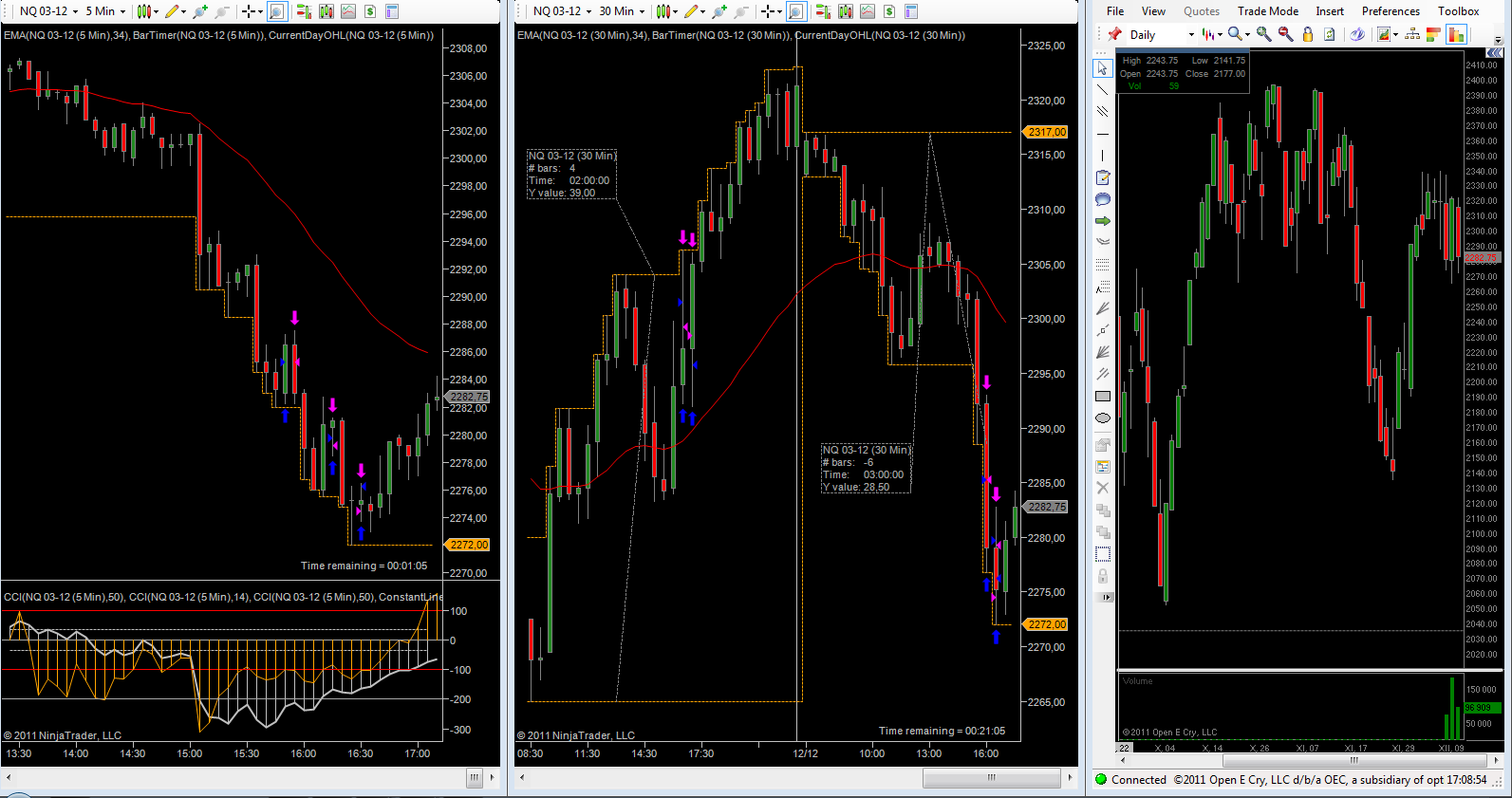Zoom out on the 30 Min chart
Viewport: 1512px width, 798px height.
click(x=740, y=11)
